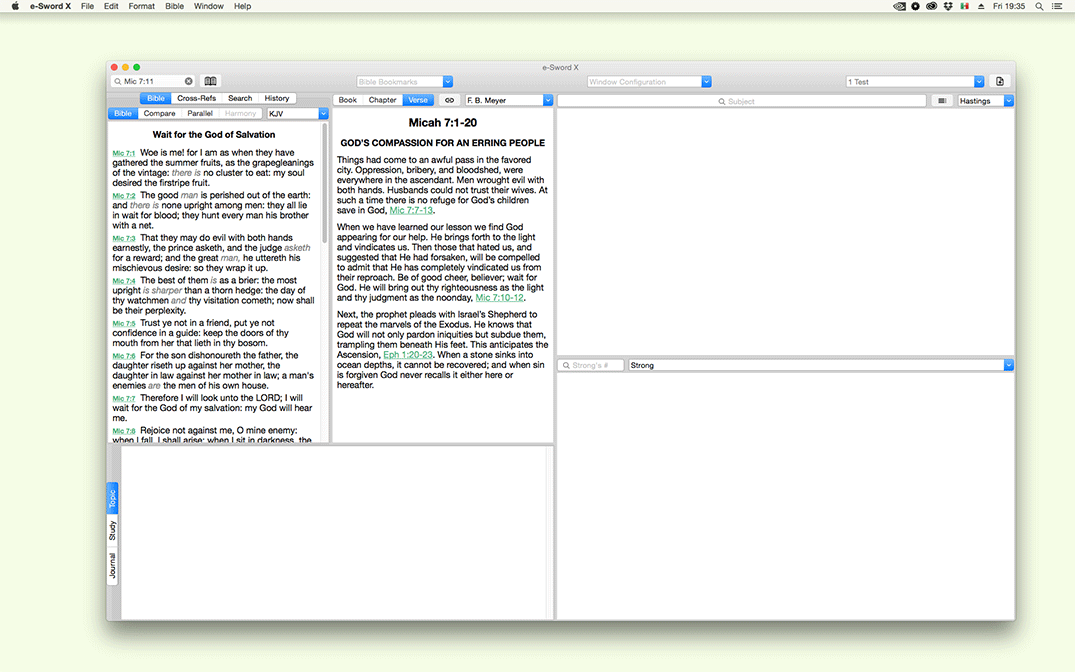Click the dictionary list icon beside Hastings
Image resolution: width=1075 pixels, height=672 pixels.
(942, 101)
